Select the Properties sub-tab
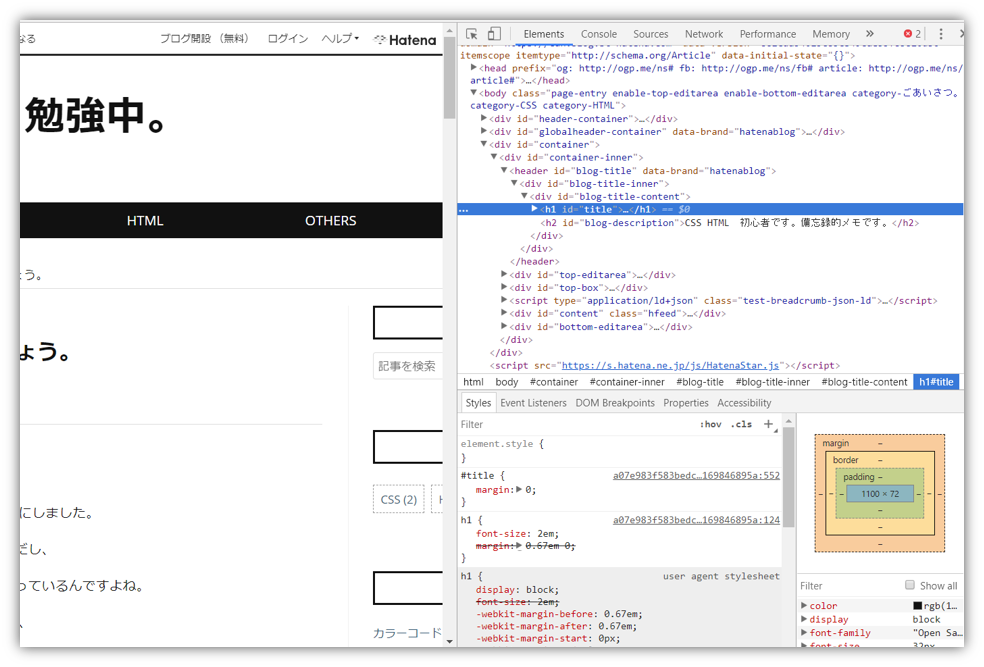 click(x=686, y=403)
